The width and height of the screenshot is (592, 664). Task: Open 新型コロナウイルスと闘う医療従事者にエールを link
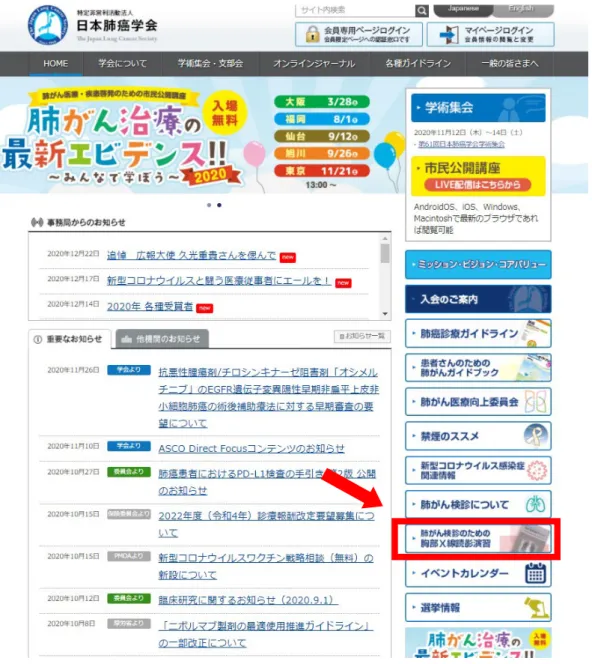(219, 280)
